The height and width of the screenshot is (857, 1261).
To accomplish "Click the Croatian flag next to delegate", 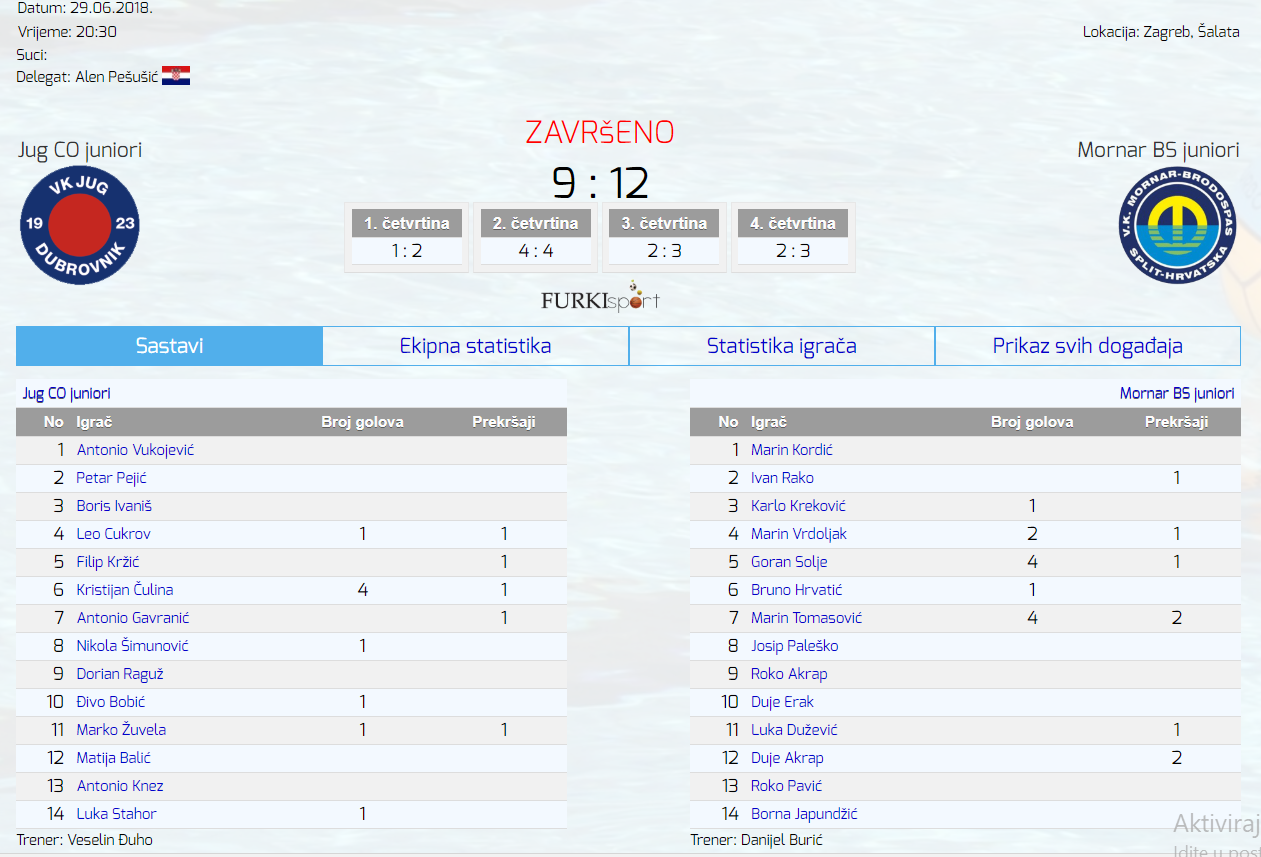I will coord(176,76).
